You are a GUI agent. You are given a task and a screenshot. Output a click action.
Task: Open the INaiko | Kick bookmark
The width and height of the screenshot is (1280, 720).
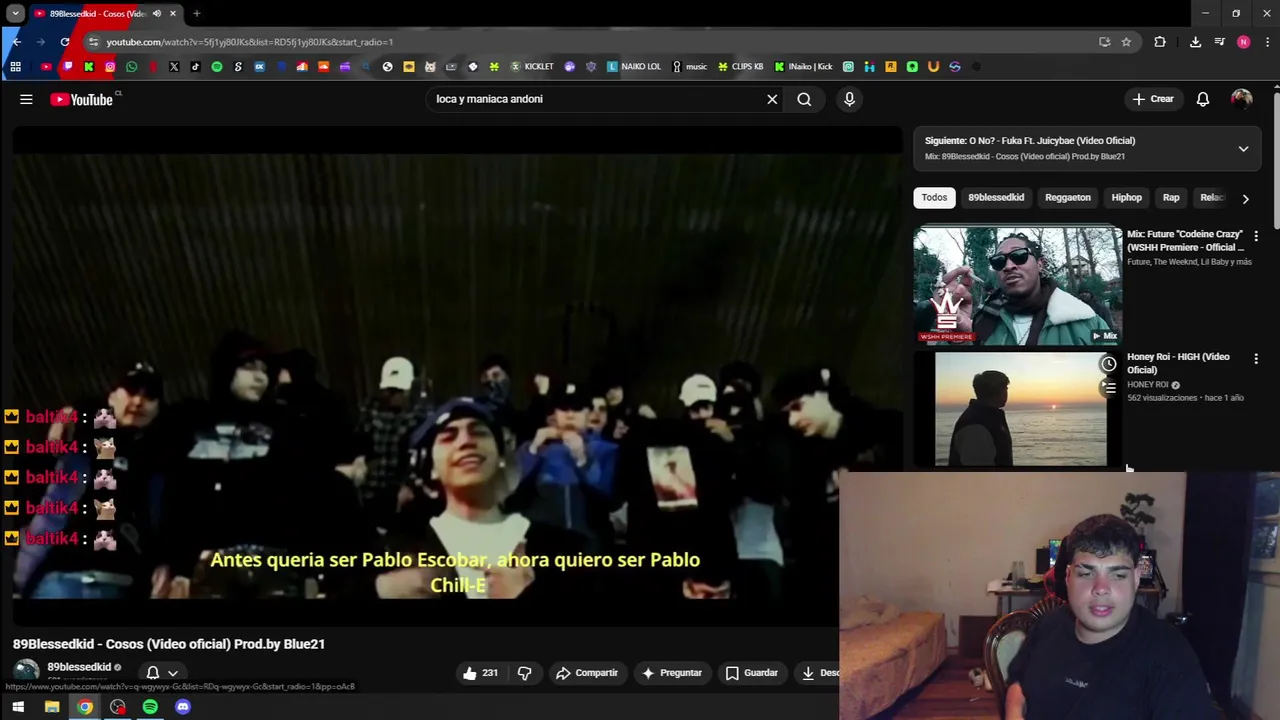[x=803, y=67]
